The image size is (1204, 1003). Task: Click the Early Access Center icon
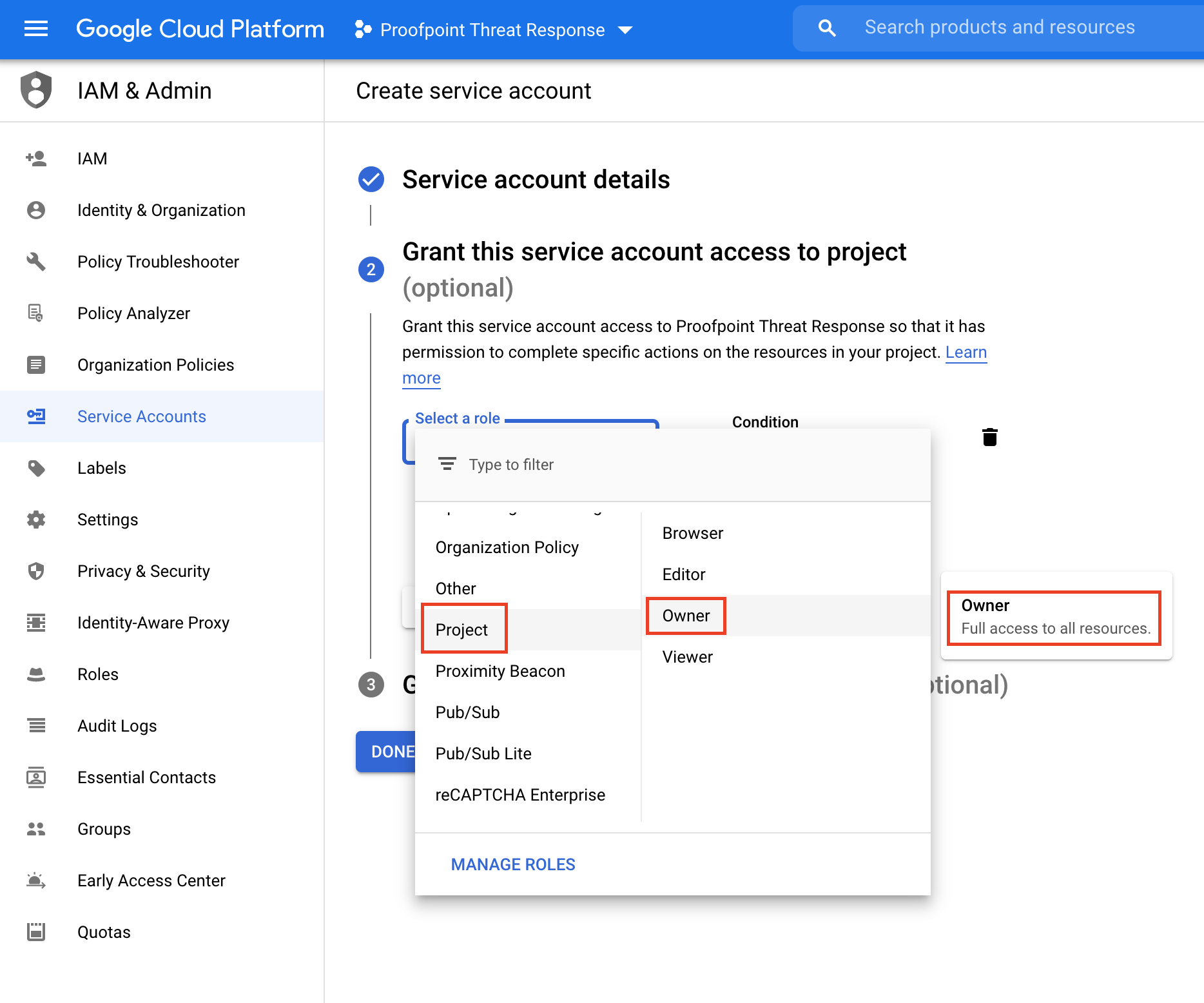pos(36,881)
